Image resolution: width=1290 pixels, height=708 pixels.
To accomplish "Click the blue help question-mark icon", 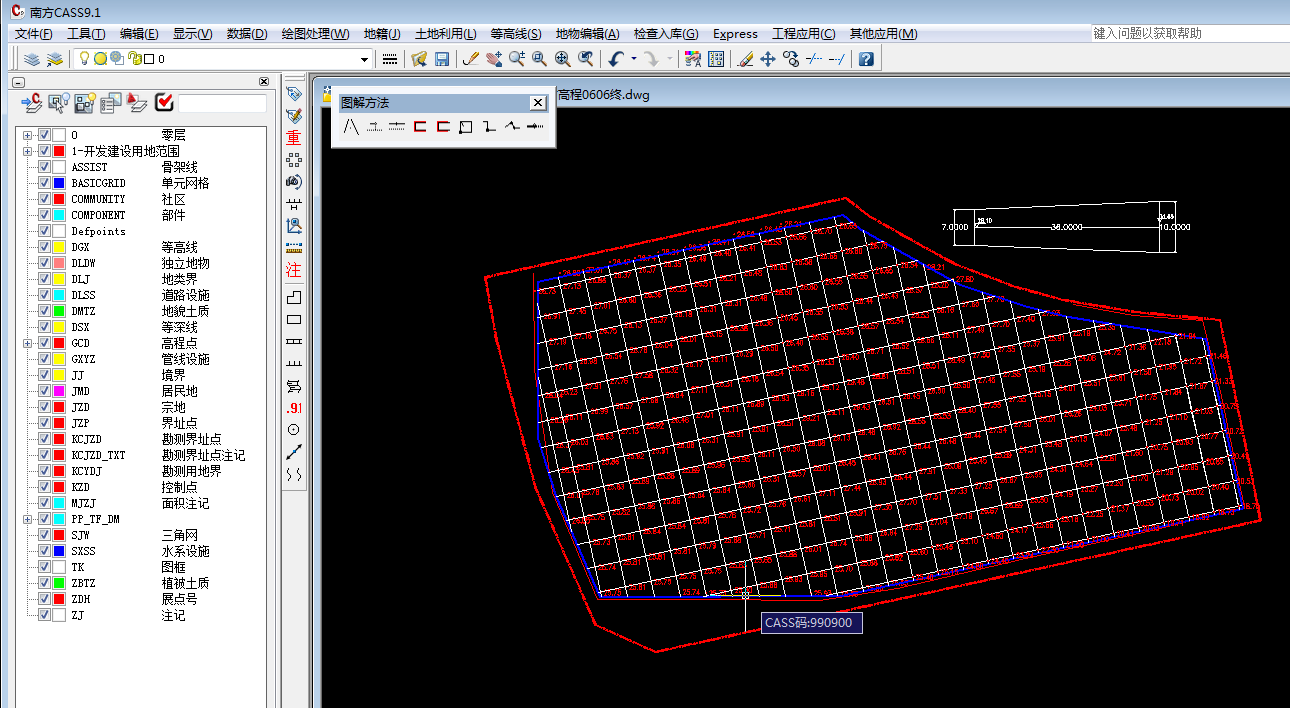I will (866, 59).
